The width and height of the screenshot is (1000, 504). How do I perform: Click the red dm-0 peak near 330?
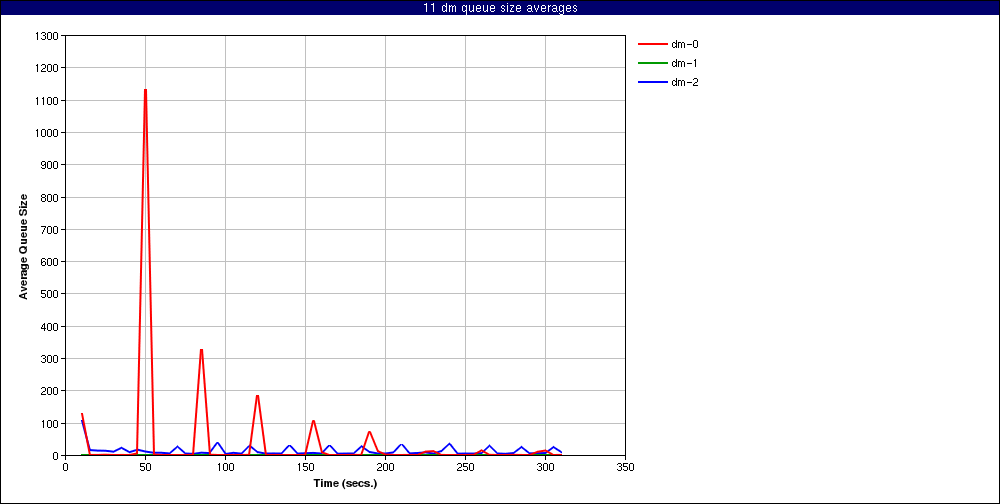pos(201,350)
